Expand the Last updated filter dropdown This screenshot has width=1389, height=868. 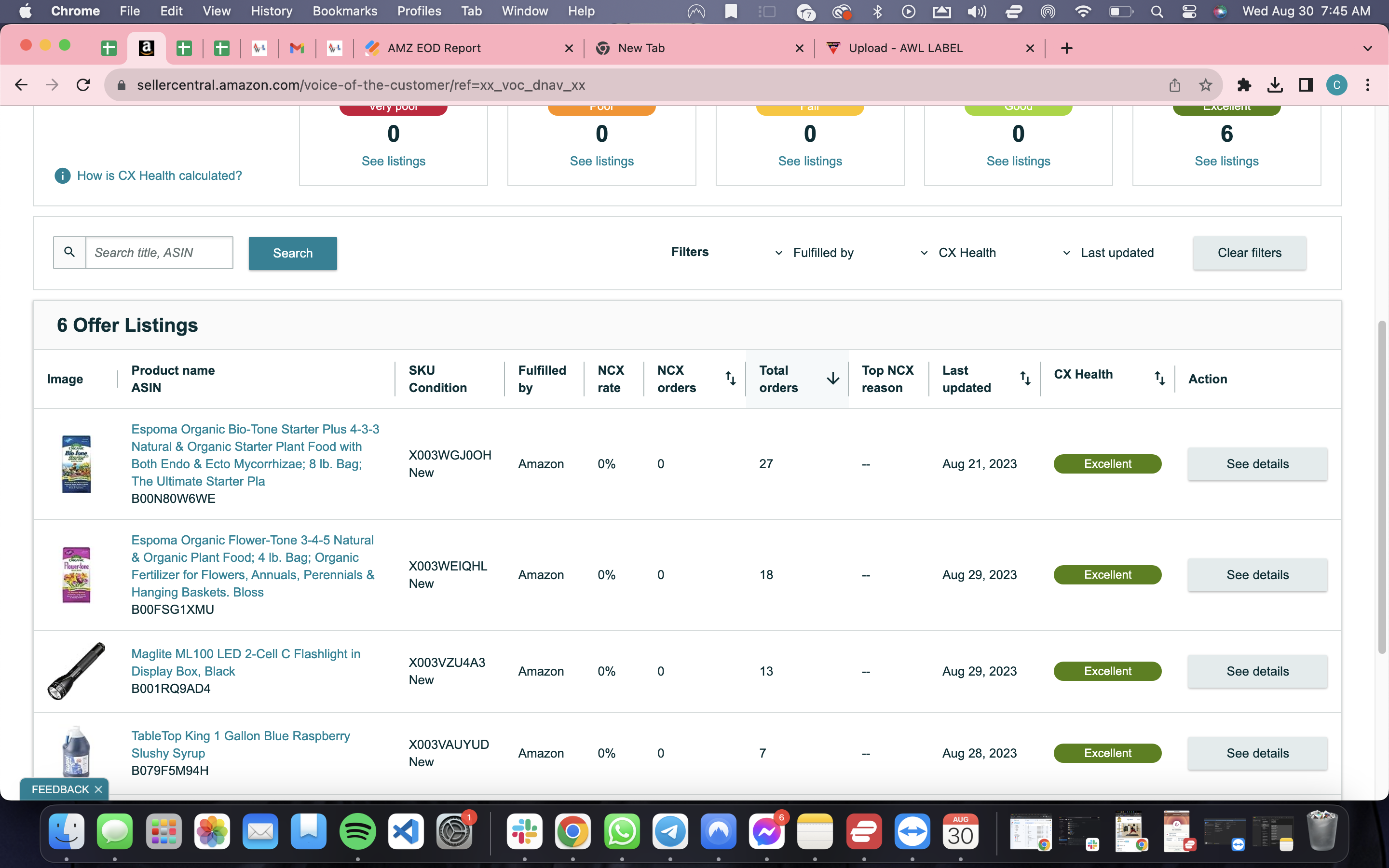1108,253
